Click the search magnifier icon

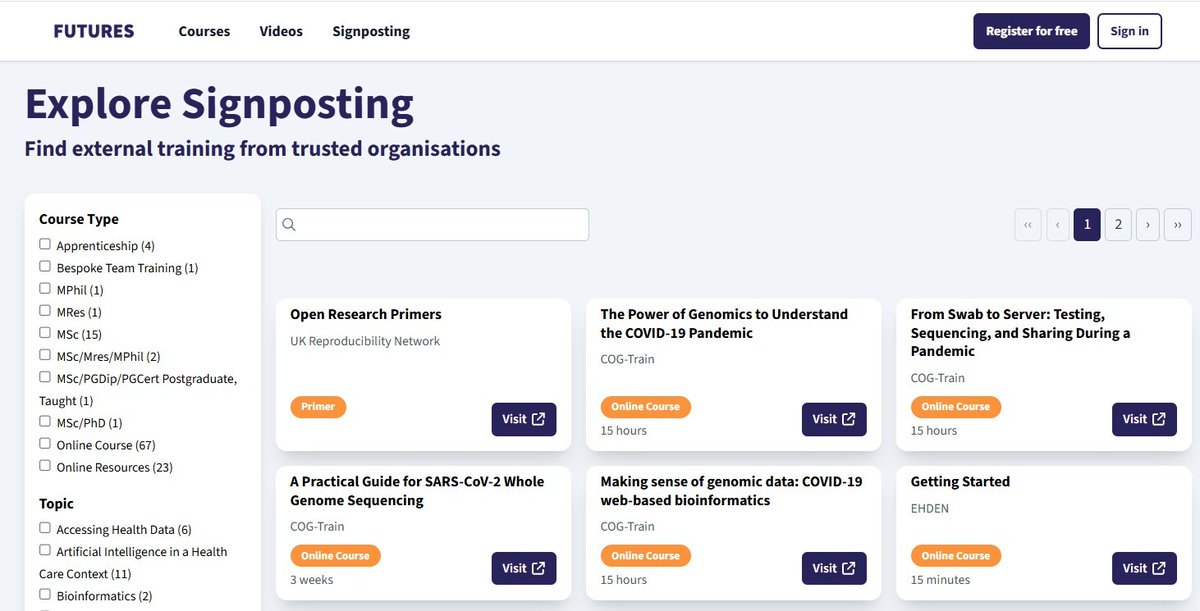point(289,225)
